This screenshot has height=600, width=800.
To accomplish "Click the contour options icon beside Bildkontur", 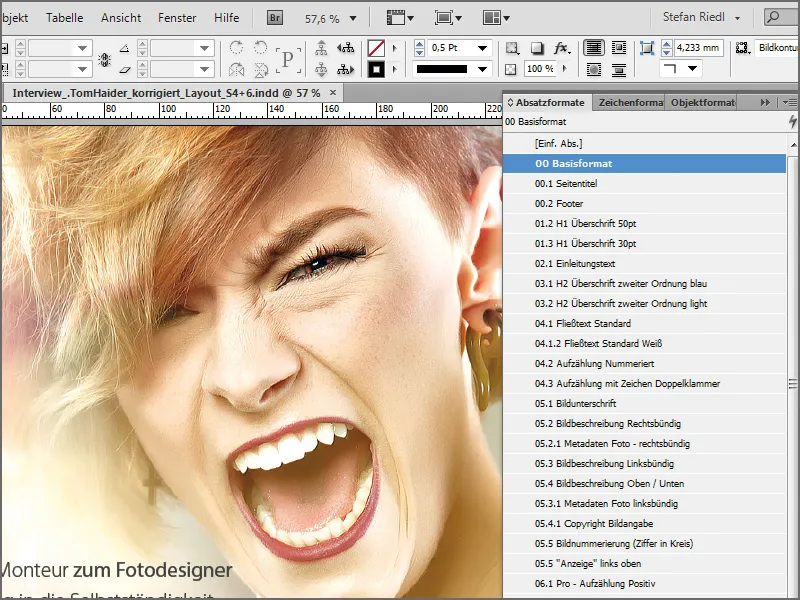I will coord(742,48).
